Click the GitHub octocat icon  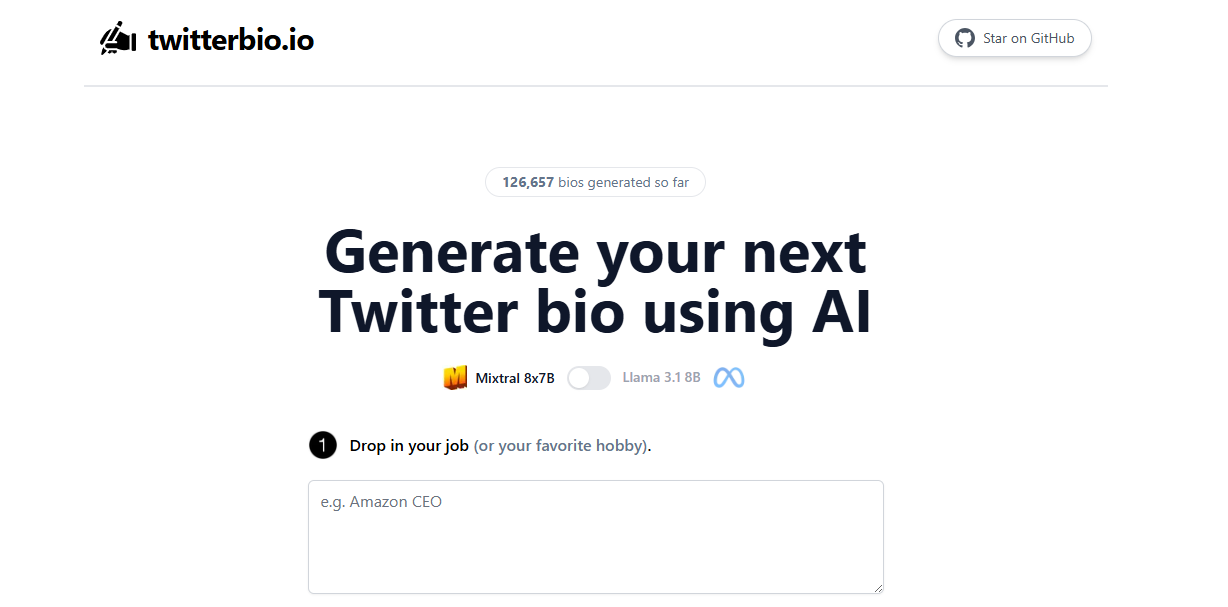[964, 38]
